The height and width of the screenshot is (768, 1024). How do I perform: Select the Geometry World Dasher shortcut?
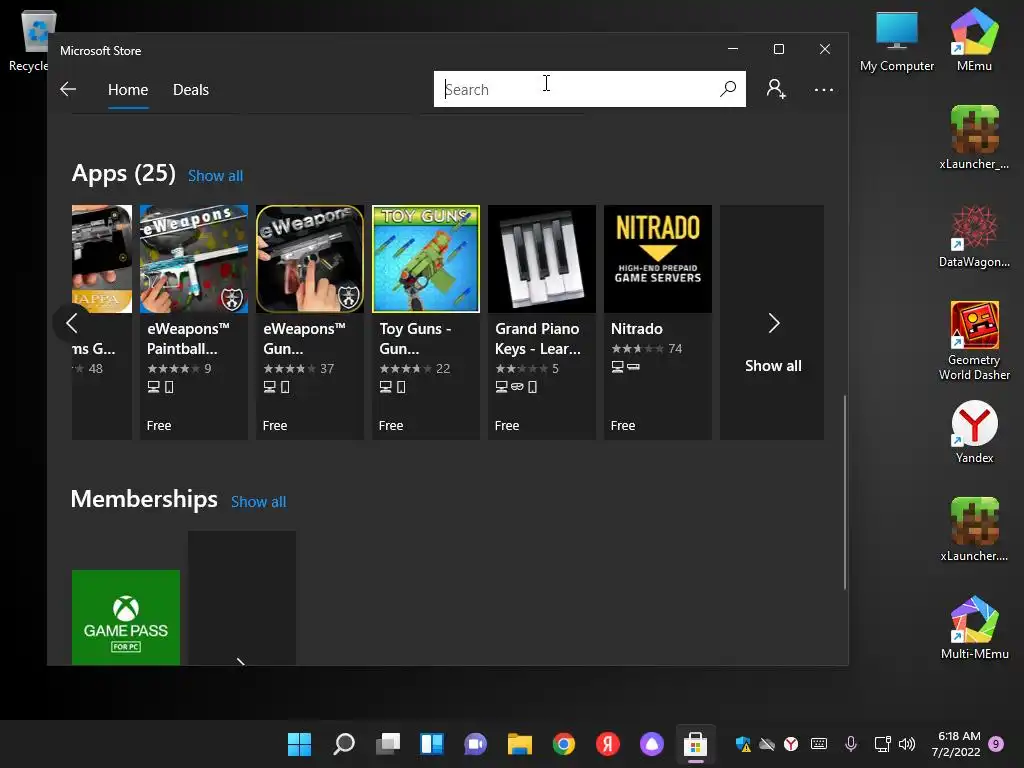pyautogui.click(x=974, y=341)
